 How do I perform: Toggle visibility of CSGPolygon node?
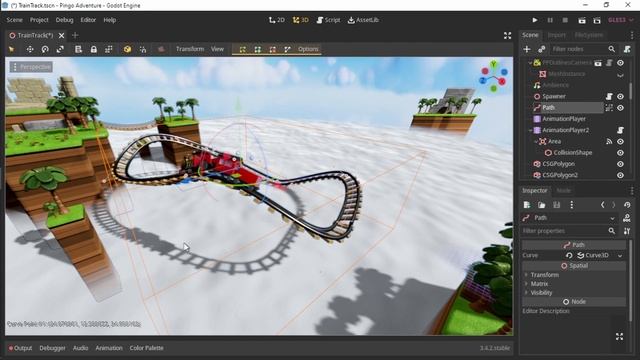(x=620, y=164)
